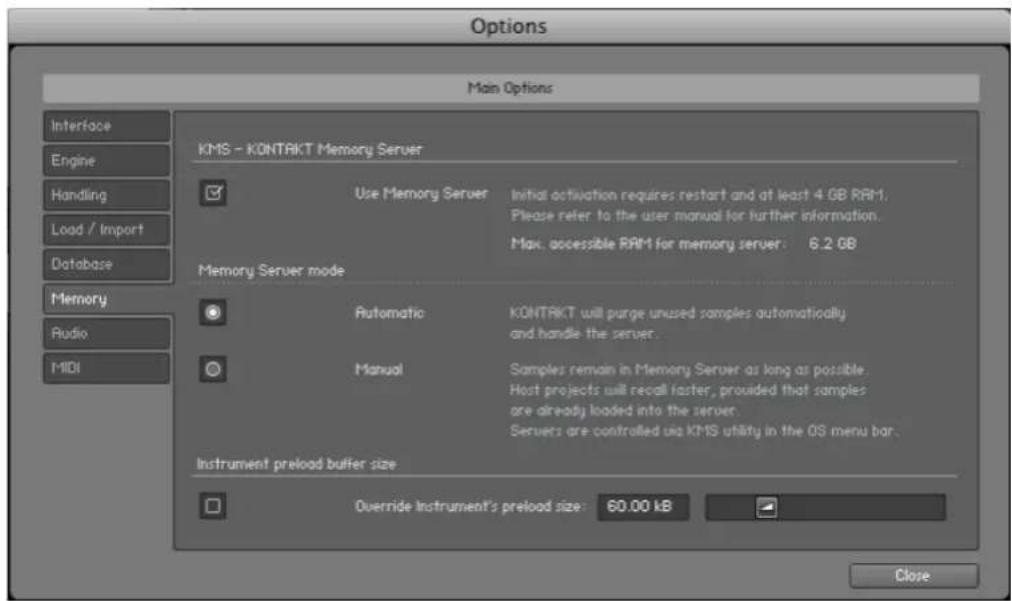Click the Main Options header bar

tap(511, 88)
